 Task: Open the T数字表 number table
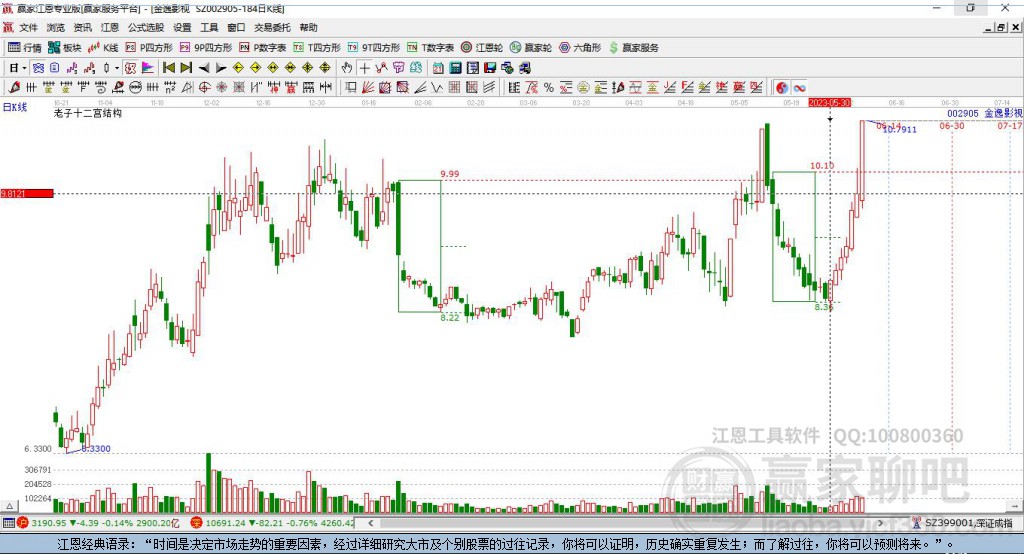pos(430,48)
